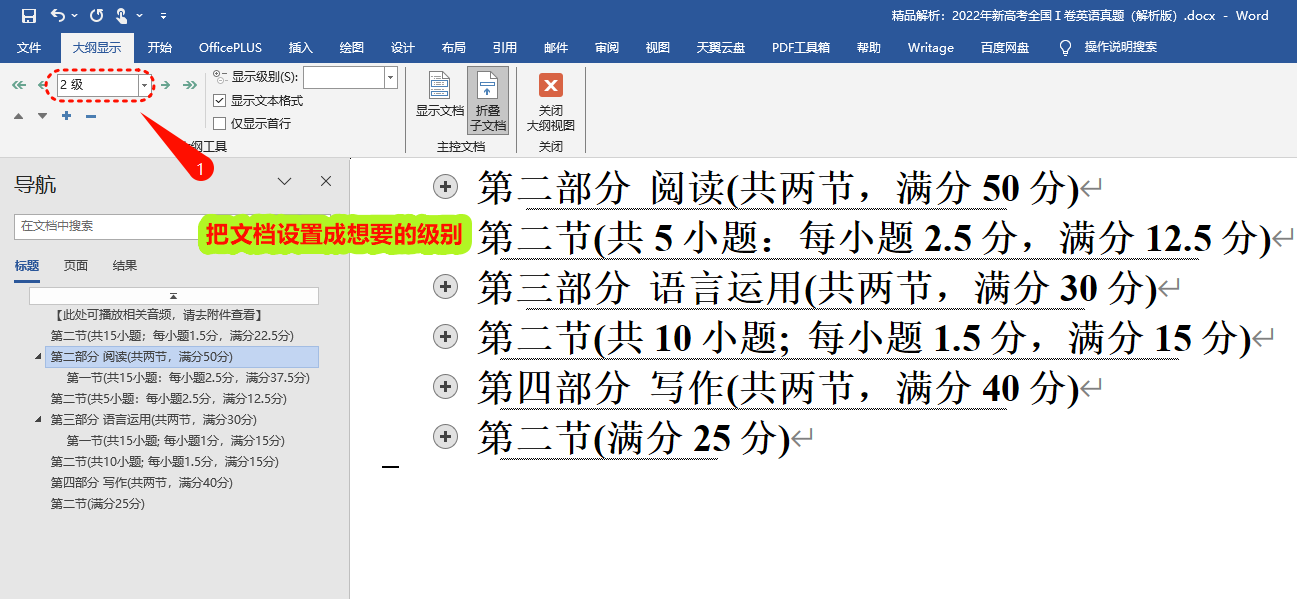
Task: Enable the 仅显示首行 checkbox
Action: point(220,123)
